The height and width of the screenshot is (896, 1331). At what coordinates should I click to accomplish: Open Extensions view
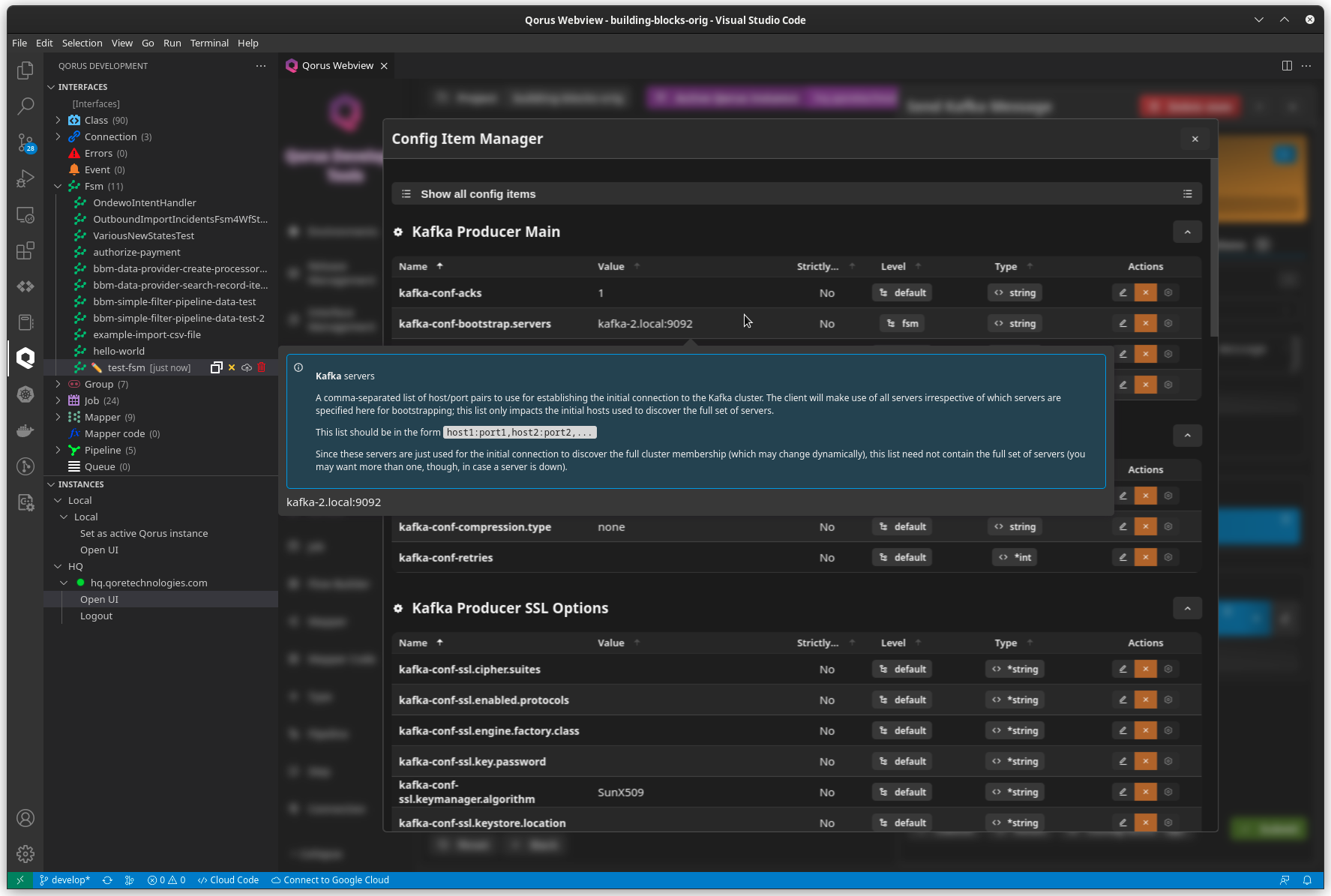(x=25, y=250)
